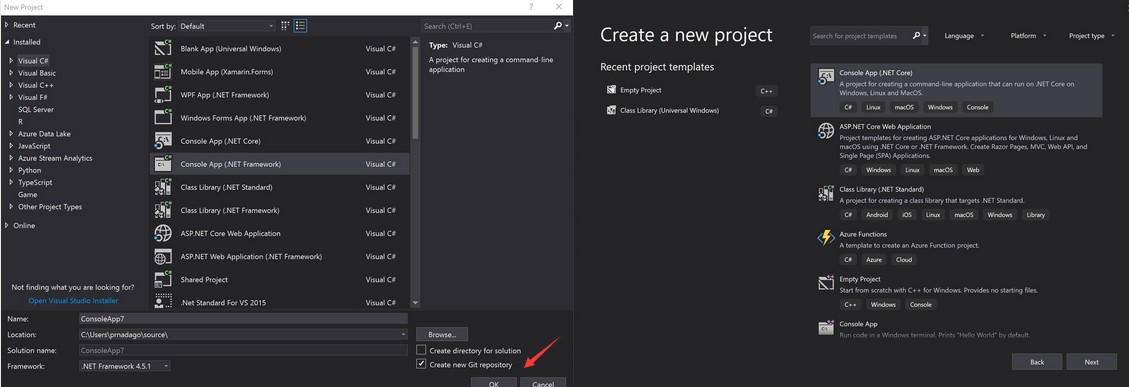This screenshot has height=387, width=1129.
Task: Click the Name field containing ConsoleApp7
Action: pyautogui.click(x=243, y=318)
